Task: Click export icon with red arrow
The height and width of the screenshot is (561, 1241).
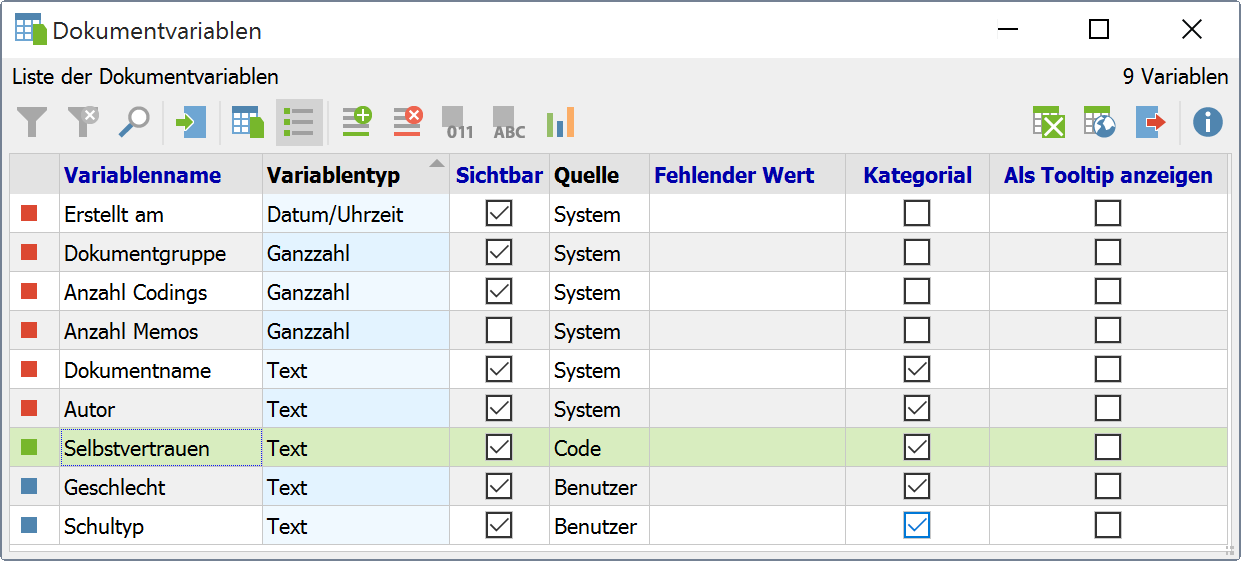Action: pyautogui.click(x=1151, y=122)
